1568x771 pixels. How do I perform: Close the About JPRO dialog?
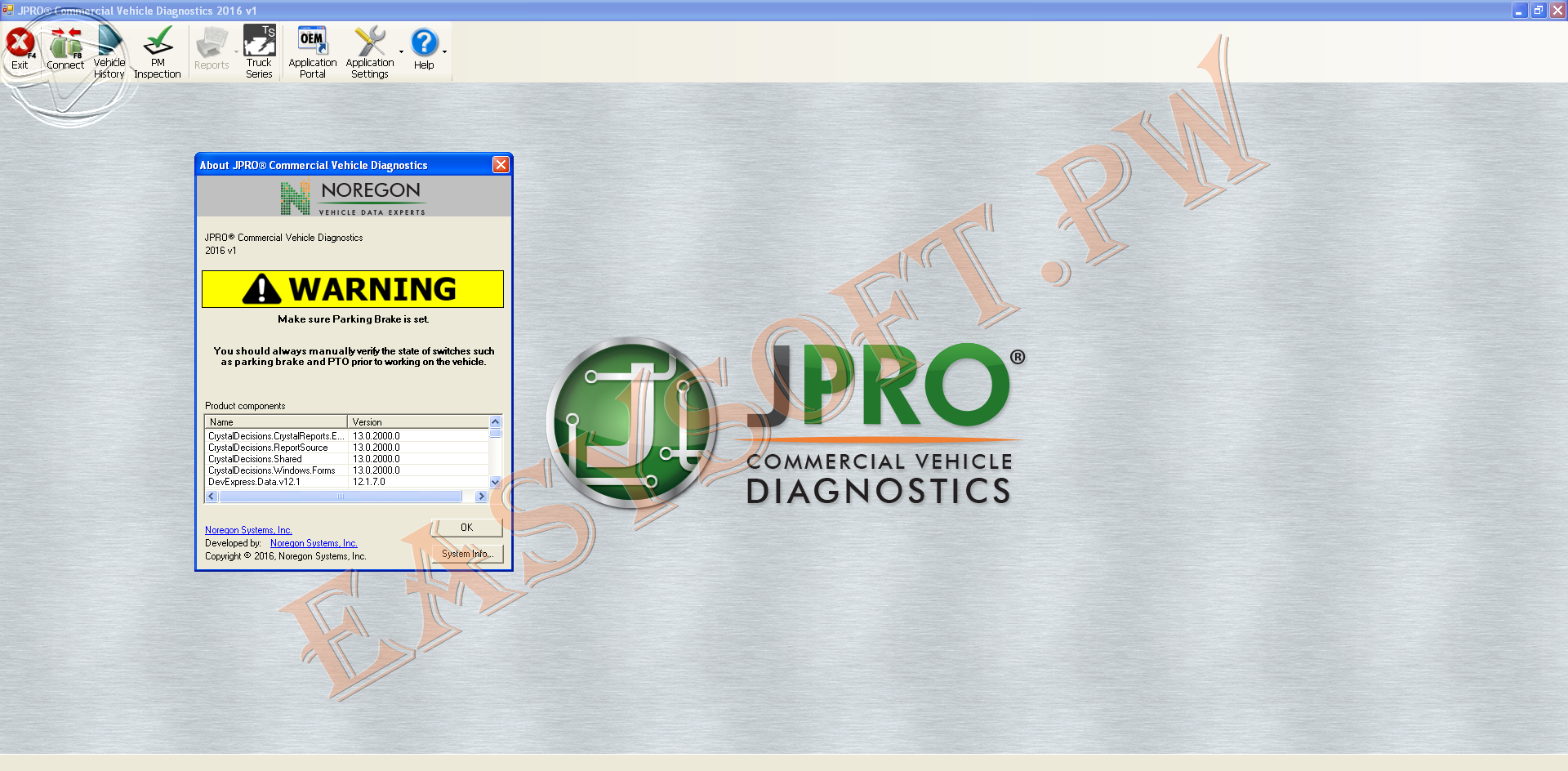pos(501,165)
